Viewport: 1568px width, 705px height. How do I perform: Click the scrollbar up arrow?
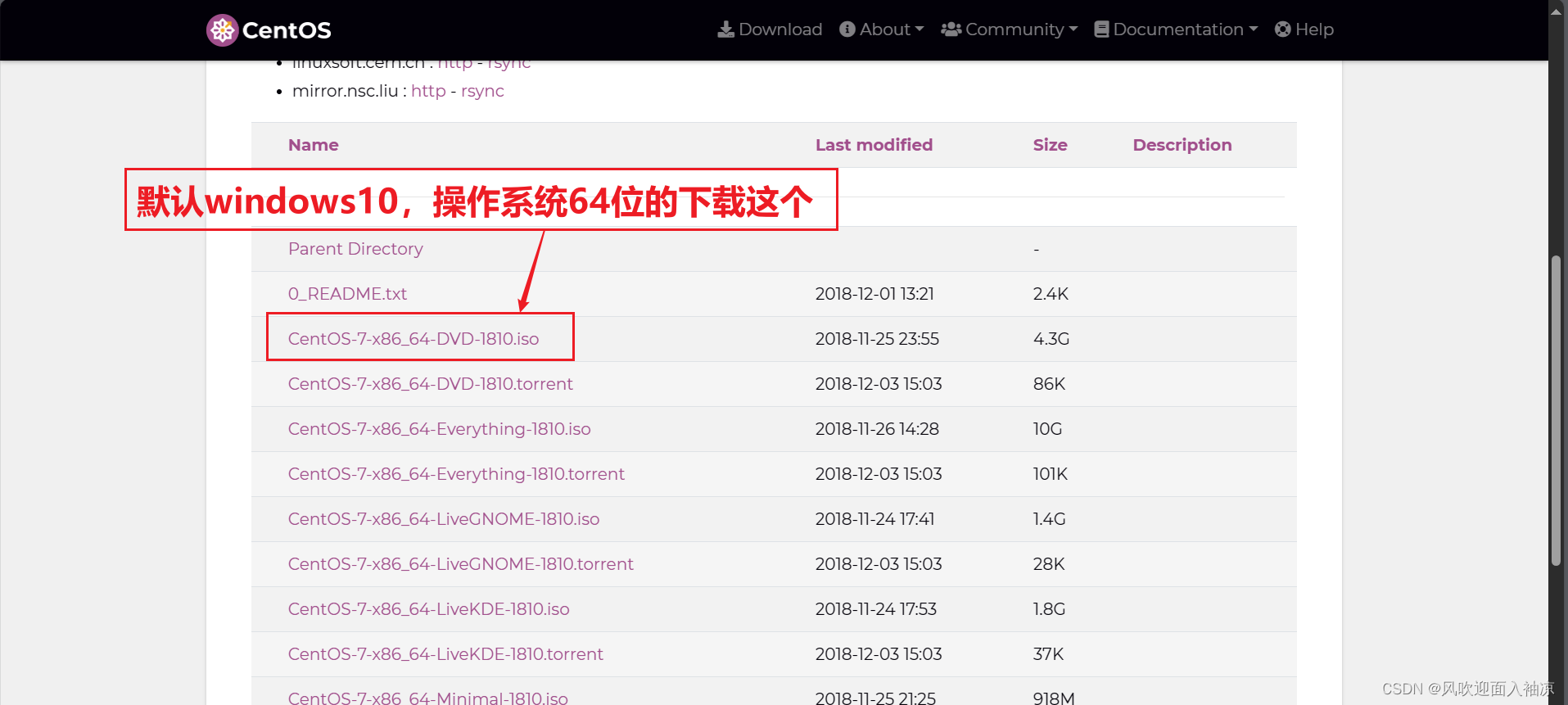tap(1557, 11)
